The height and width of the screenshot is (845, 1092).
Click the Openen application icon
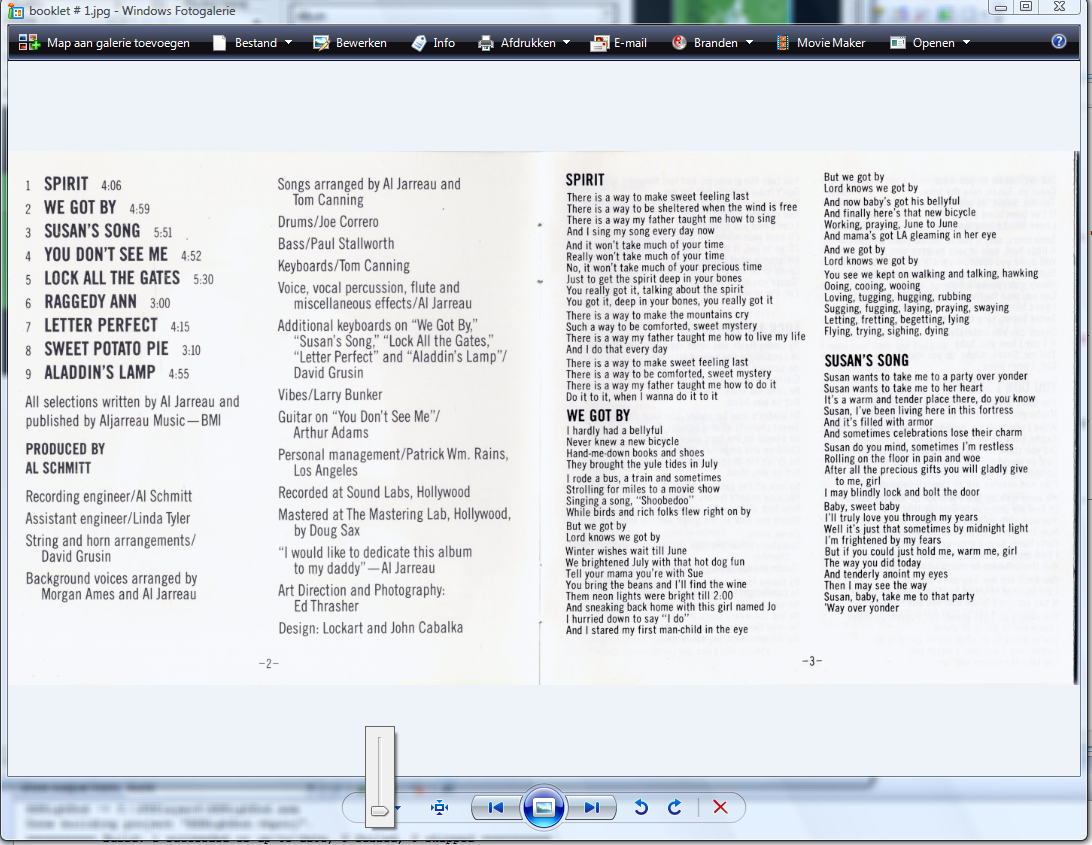(898, 43)
